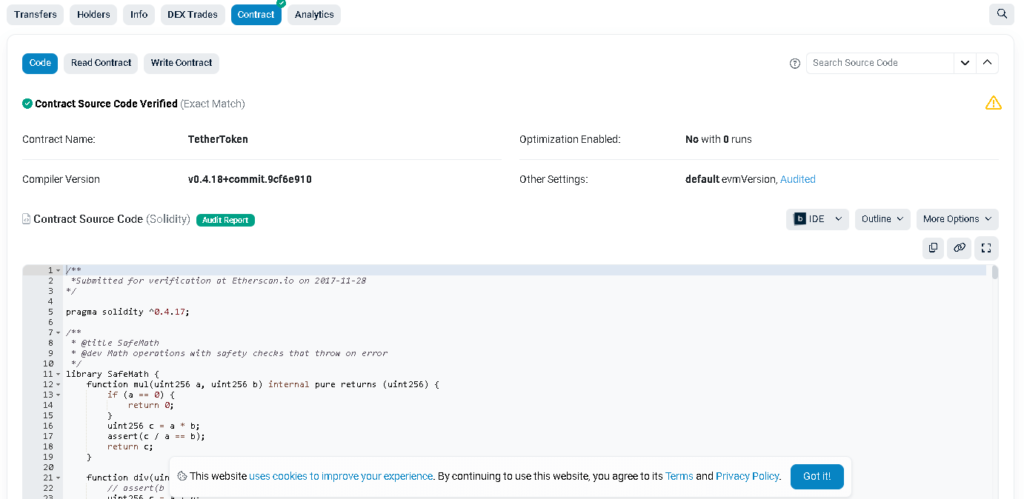
Task: Click the 'pragma solidity ^0.4.17;' code line
Action: [x=127, y=312]
